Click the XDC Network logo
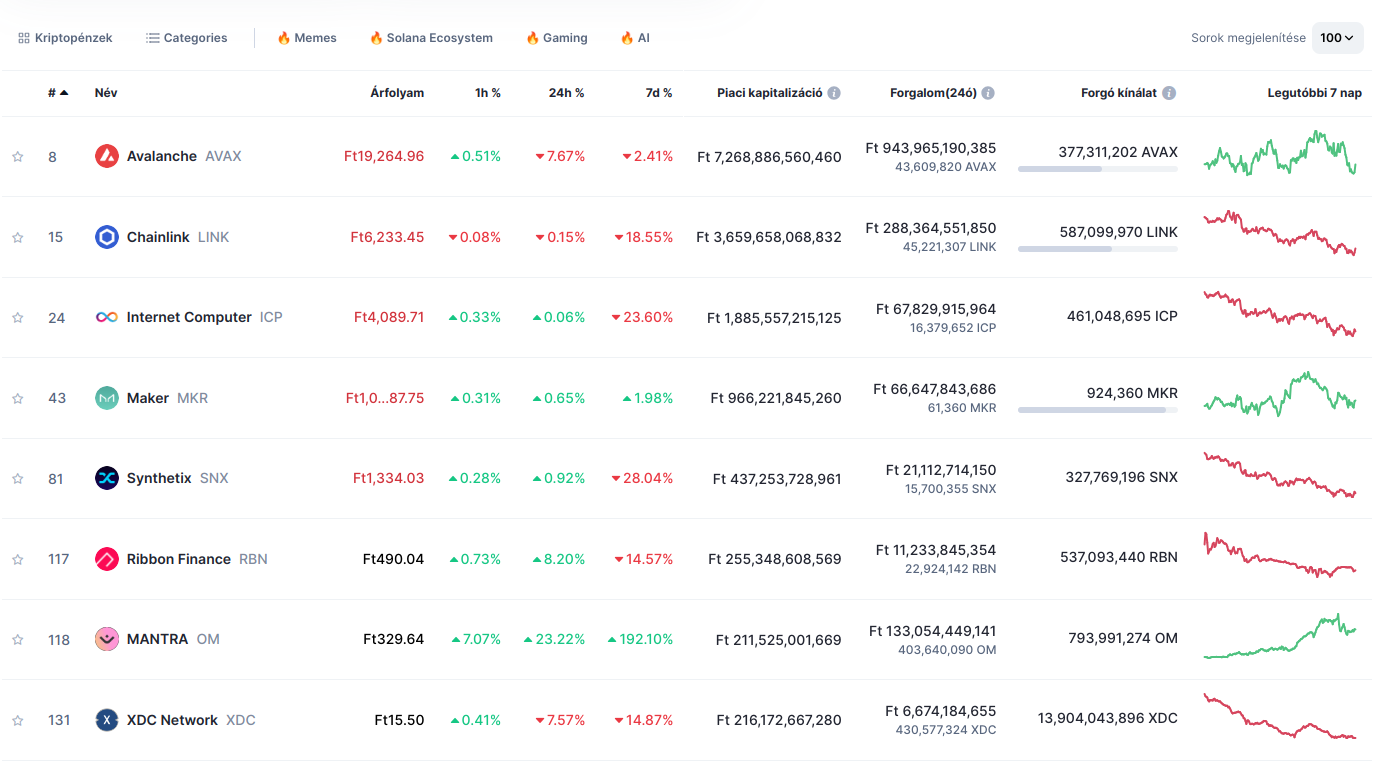1392x766 pixels. point(107,720)
